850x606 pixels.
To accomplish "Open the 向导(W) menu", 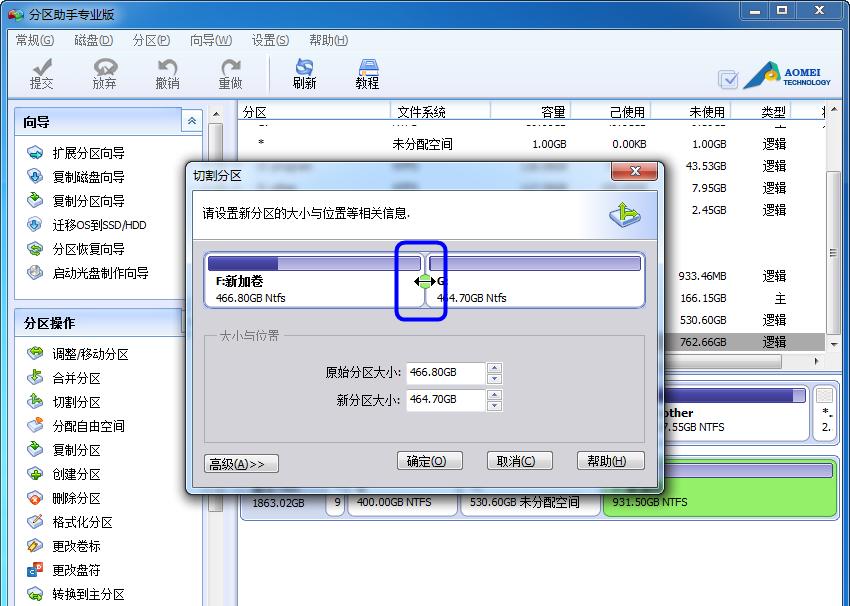I will 211,40.
